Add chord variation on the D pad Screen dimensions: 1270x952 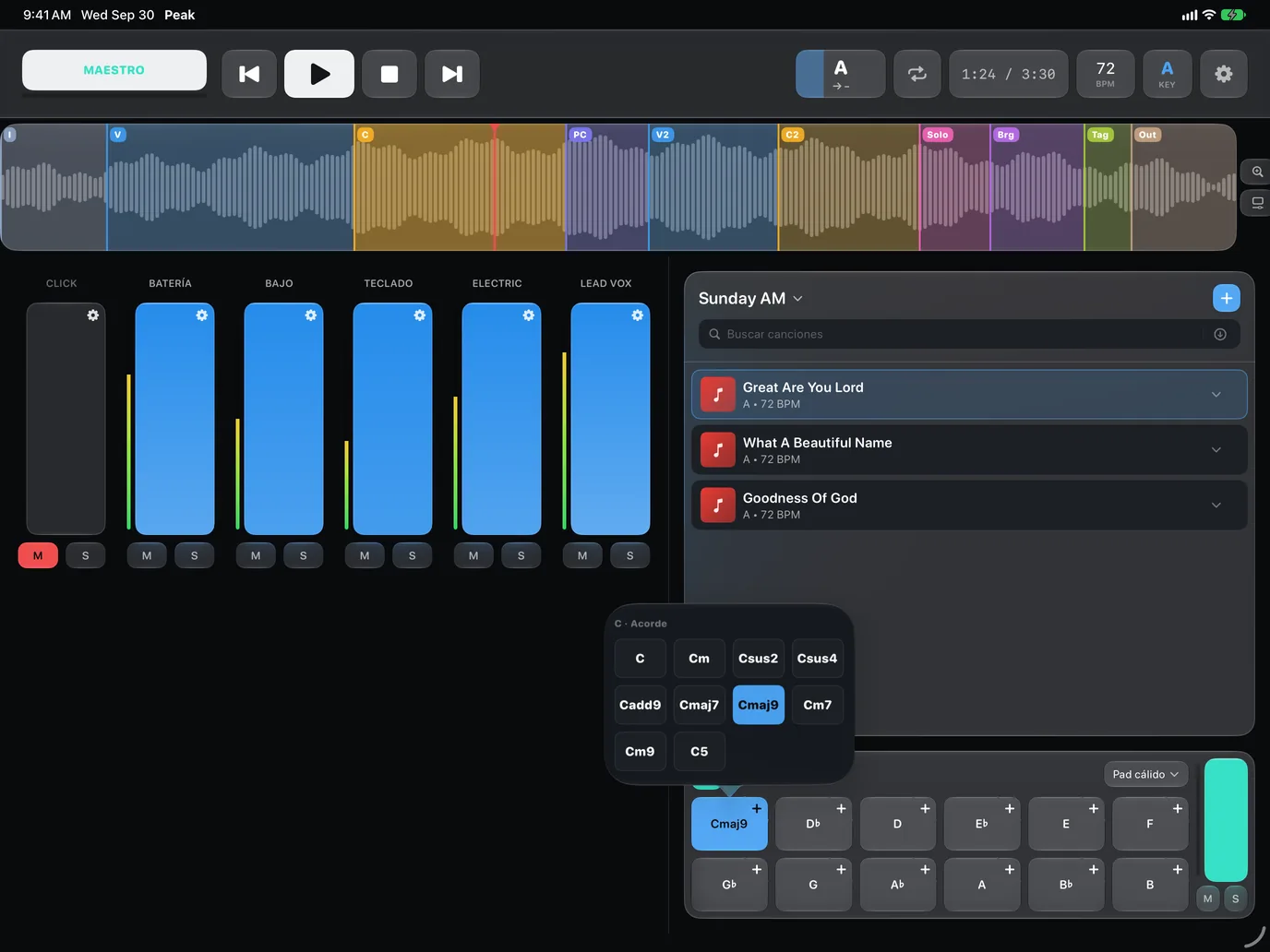click(925, 809)
